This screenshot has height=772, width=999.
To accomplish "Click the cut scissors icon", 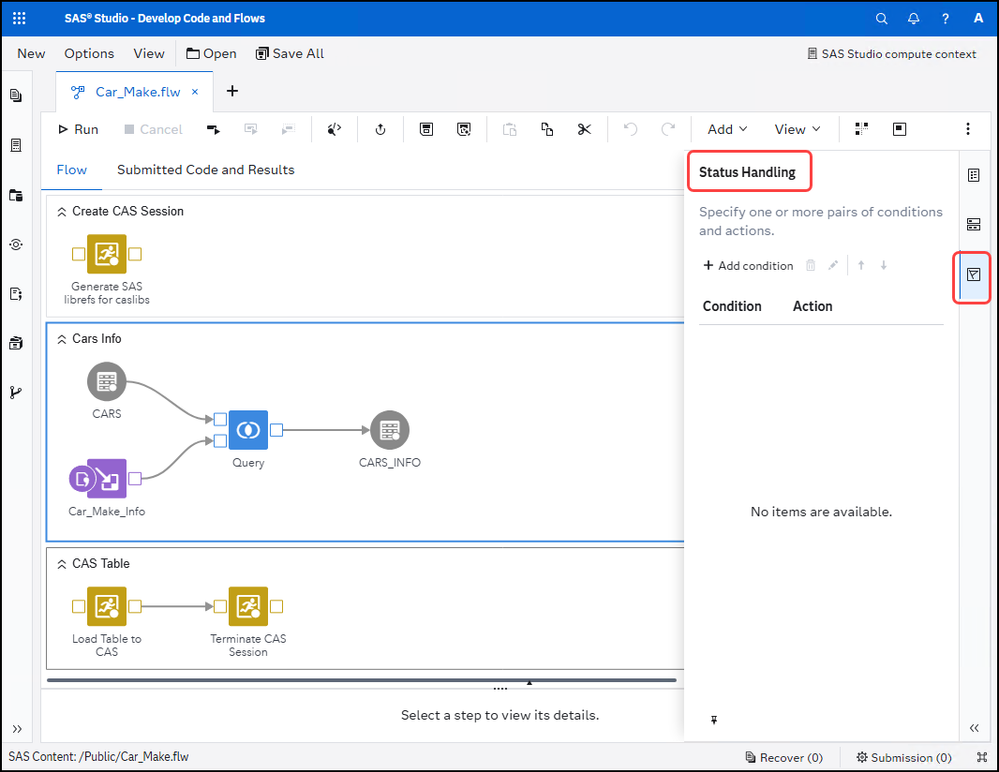I will point(584,129).
